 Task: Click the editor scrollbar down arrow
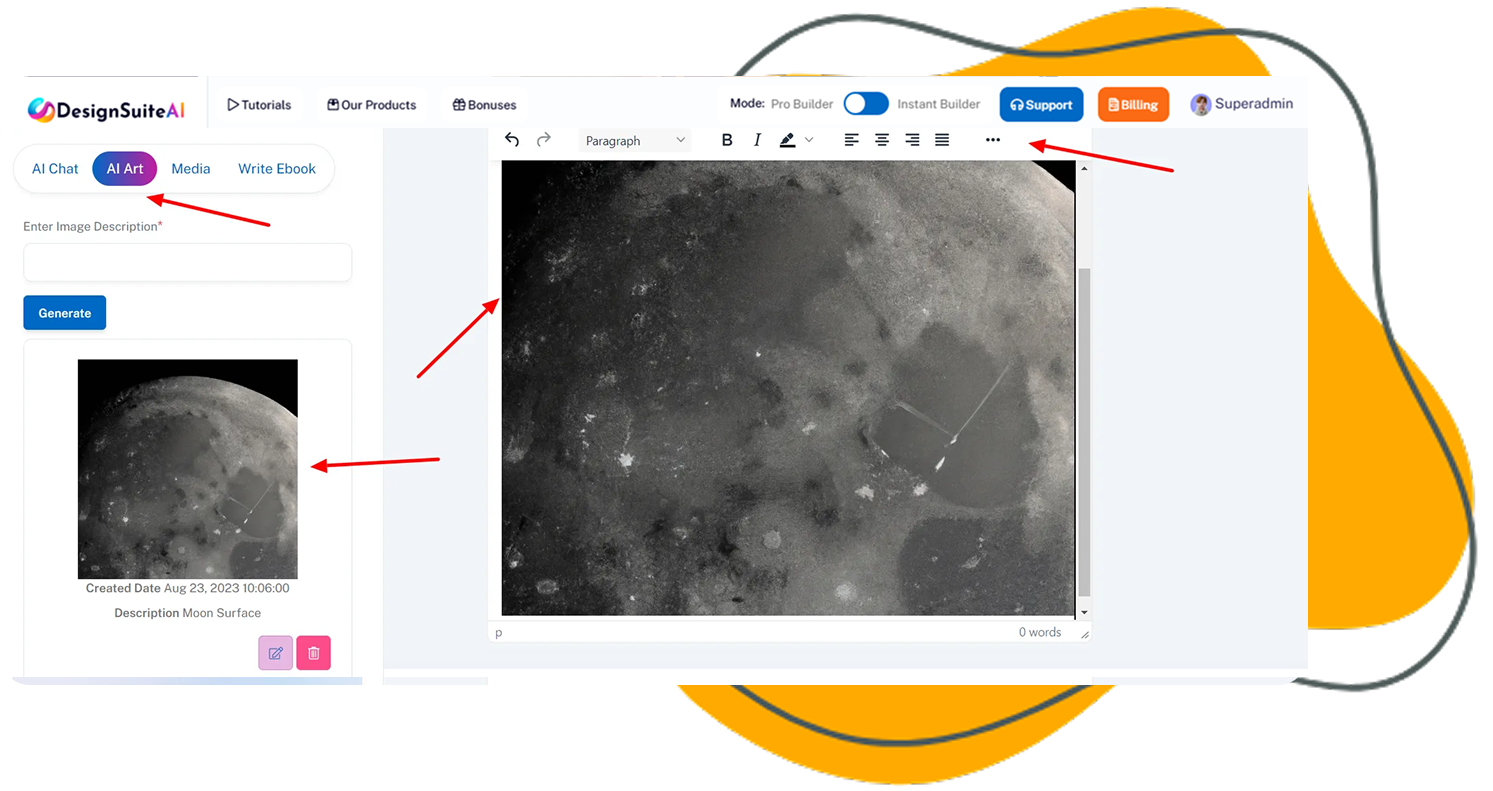point(1084,611)
